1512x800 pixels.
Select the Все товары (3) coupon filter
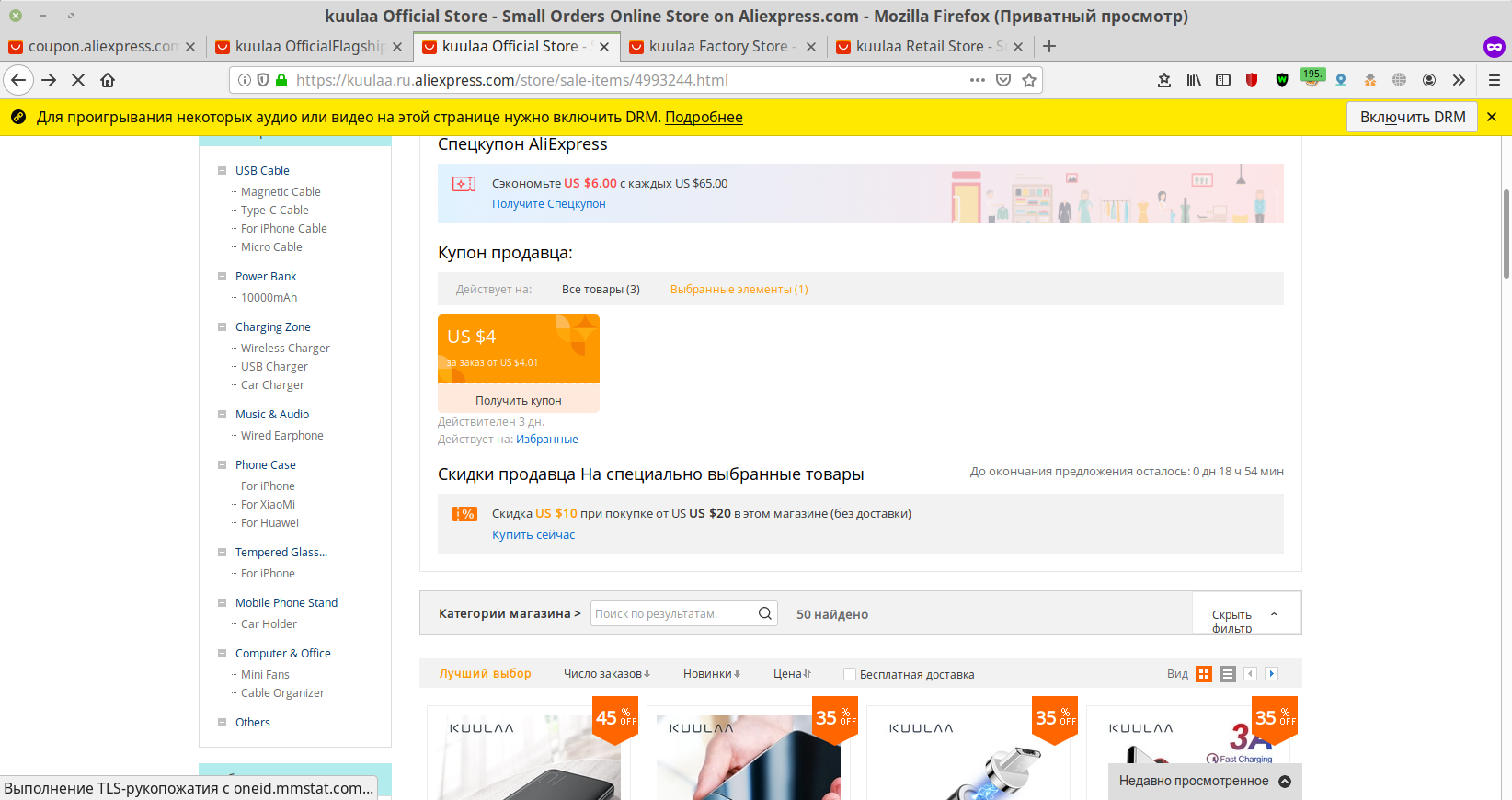point(601,290)
